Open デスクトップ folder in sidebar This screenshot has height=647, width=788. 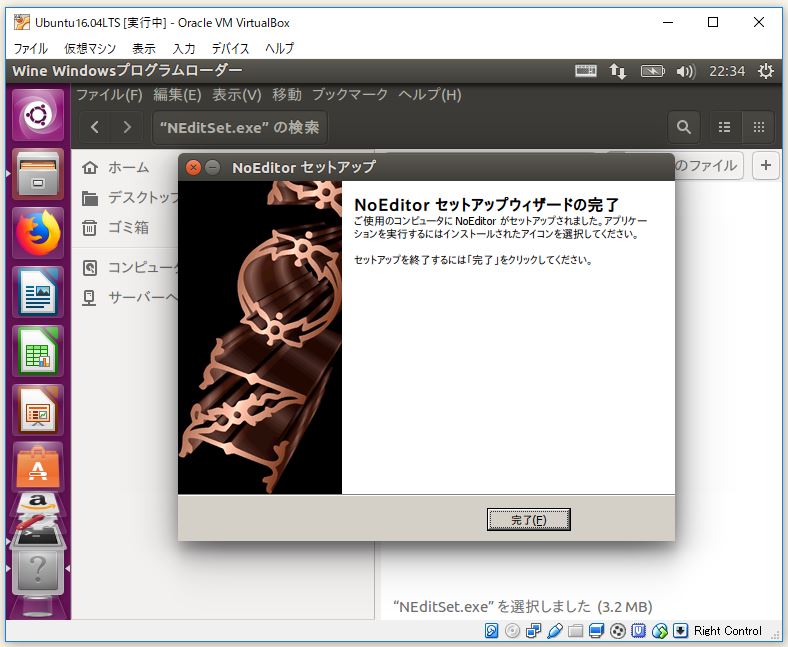point(131,198)
